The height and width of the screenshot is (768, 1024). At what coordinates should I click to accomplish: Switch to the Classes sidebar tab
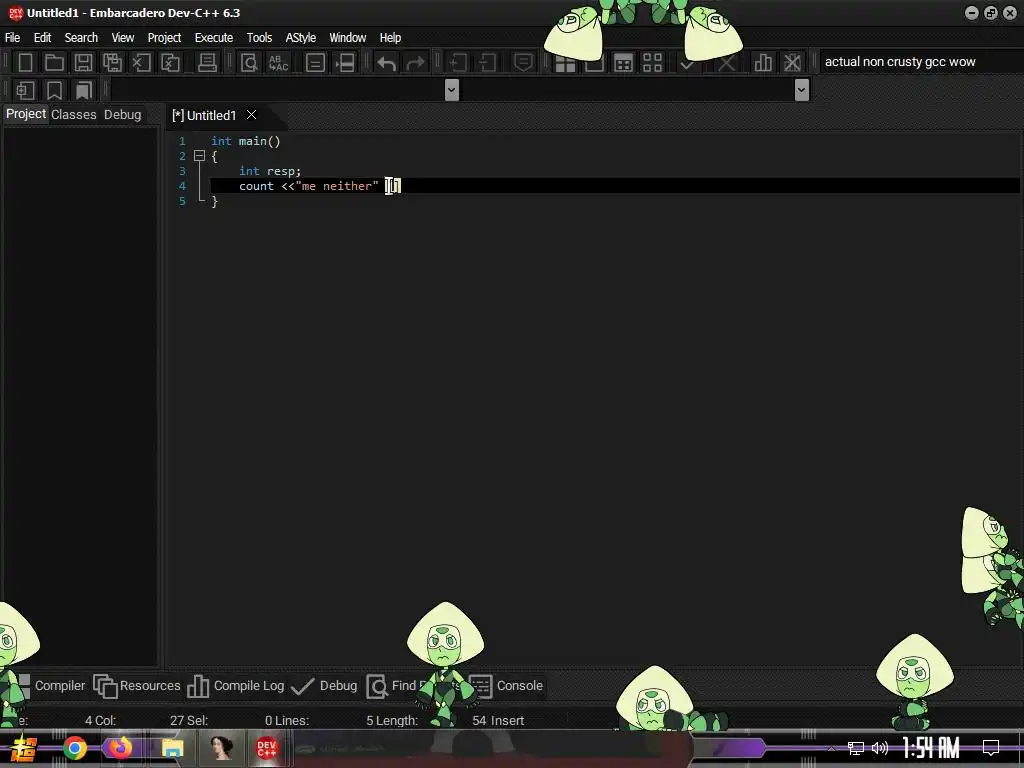pyautogui.click(x=74, y=114)
